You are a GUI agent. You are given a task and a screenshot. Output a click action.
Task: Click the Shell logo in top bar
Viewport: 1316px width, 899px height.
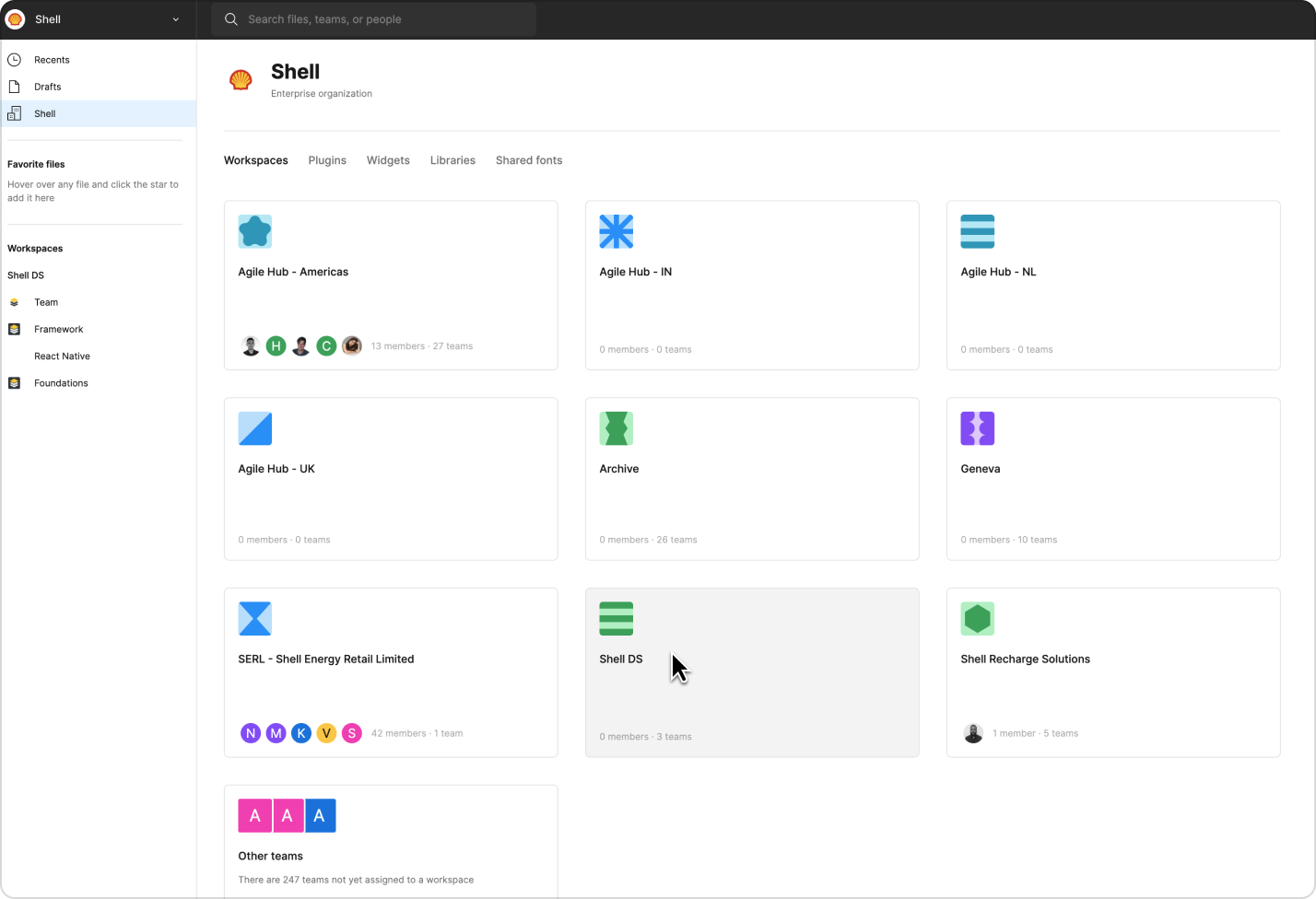(15, 19)
